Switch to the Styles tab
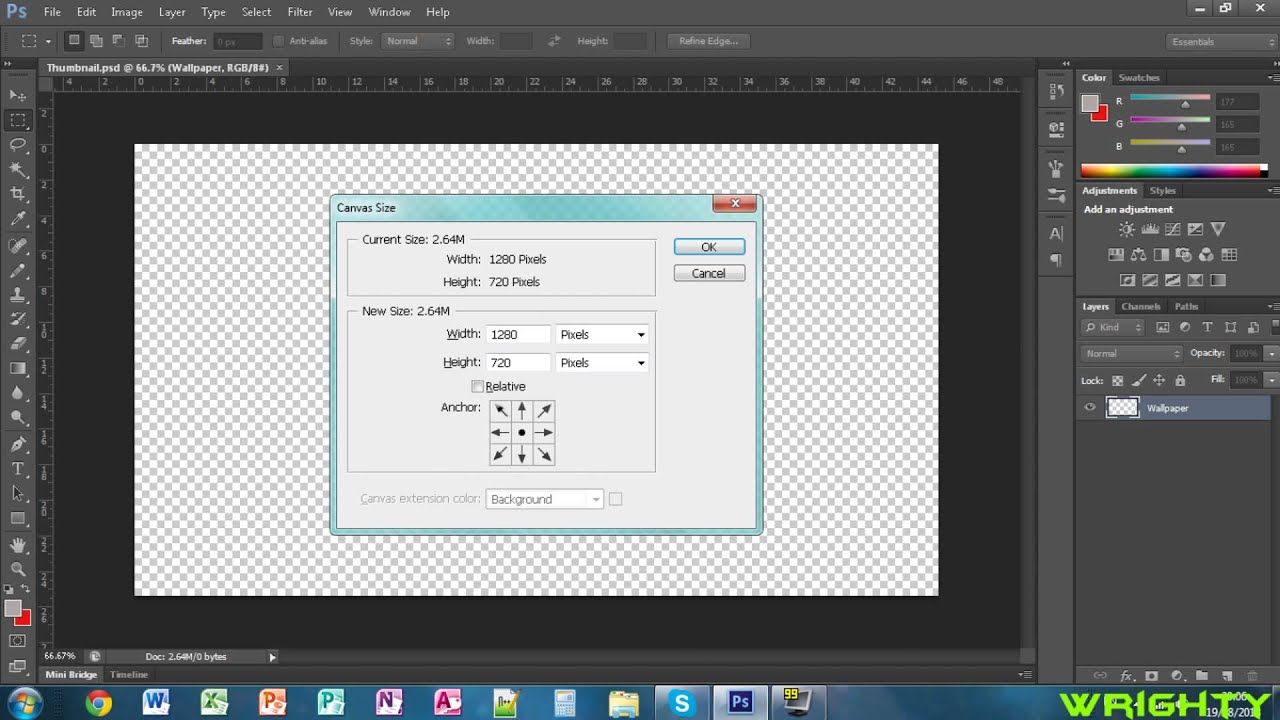Viewport: 1280px width, 720px height. pyautogui.click(x=1162, y=190)
